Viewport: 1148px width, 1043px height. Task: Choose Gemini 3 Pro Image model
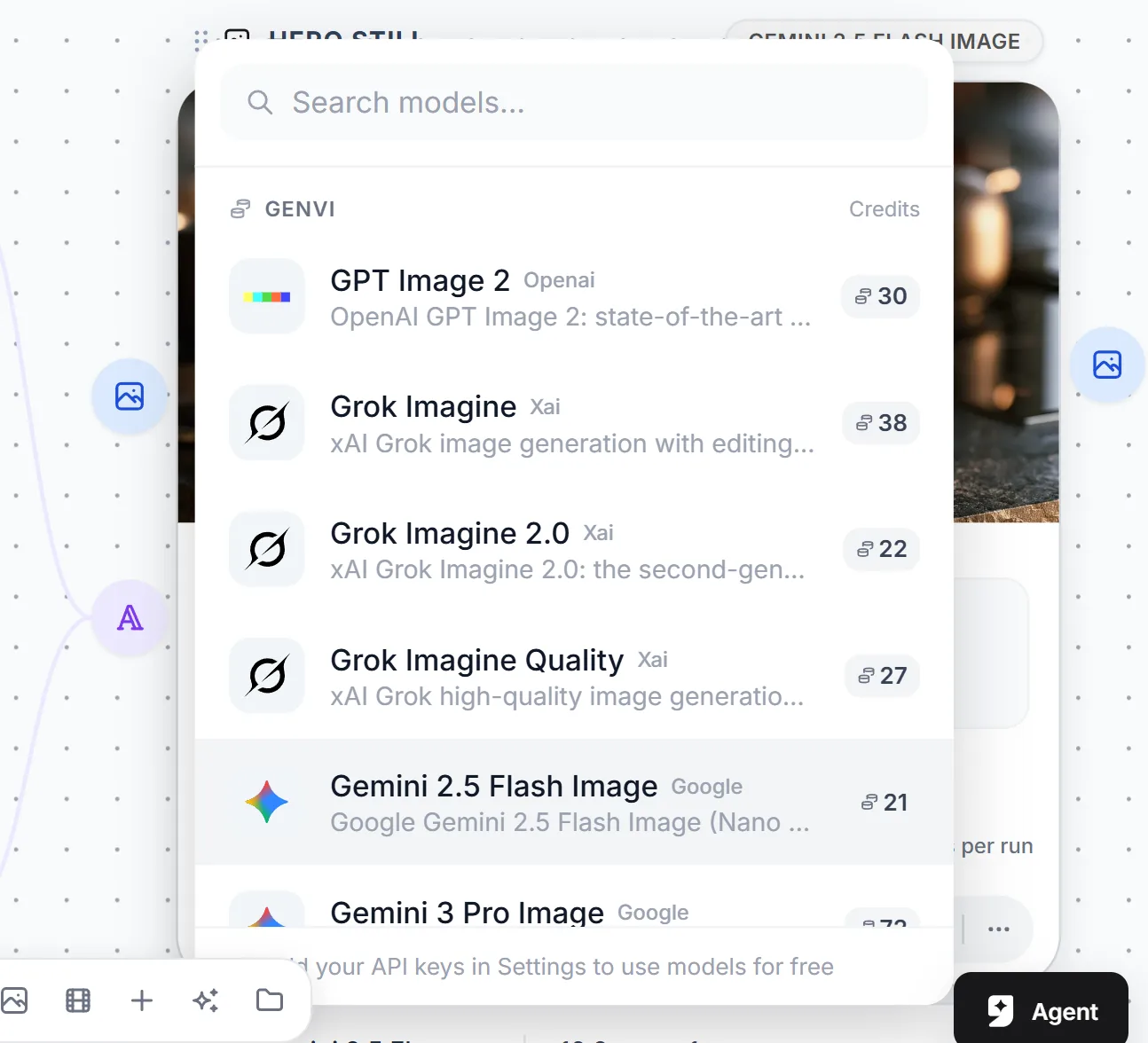tap(574, 898)
